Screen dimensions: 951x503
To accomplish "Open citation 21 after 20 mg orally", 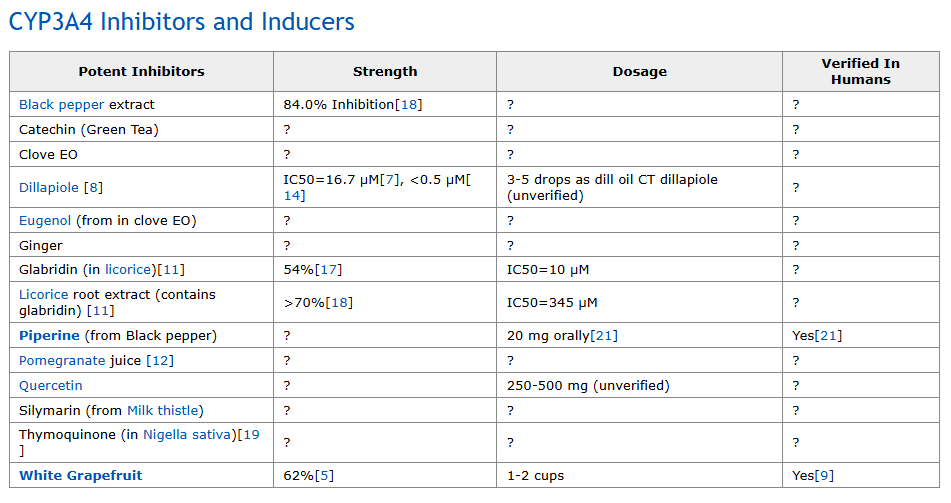I will tap(604, 336).
